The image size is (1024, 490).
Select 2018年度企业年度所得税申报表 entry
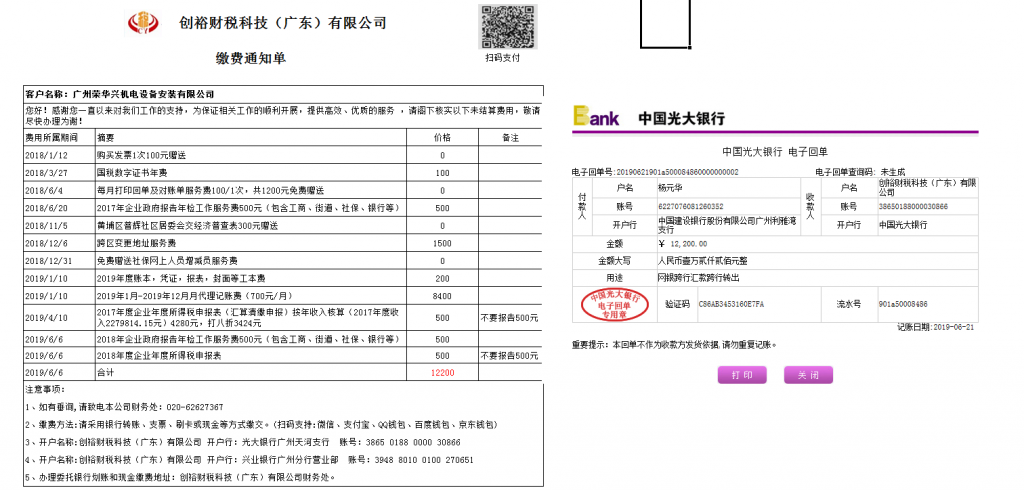click(159, 356)
